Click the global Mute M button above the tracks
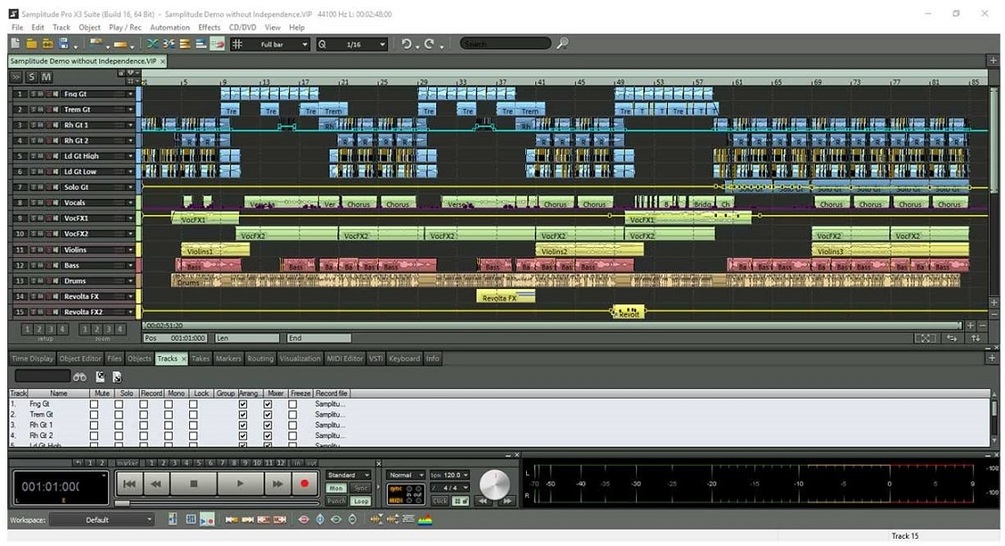1005x546 pixels. tap(46, 77)
